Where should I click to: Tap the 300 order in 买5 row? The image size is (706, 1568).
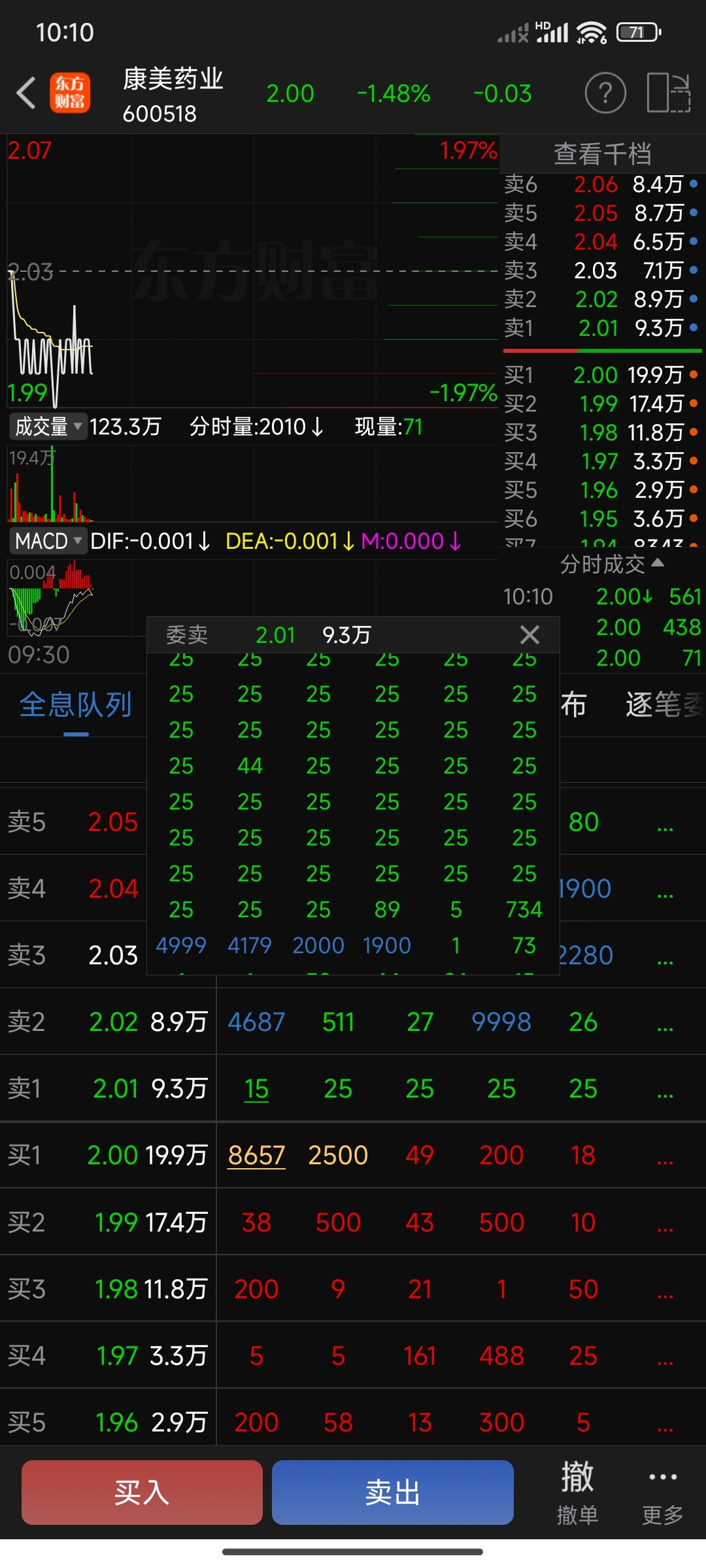(501, 1422)
